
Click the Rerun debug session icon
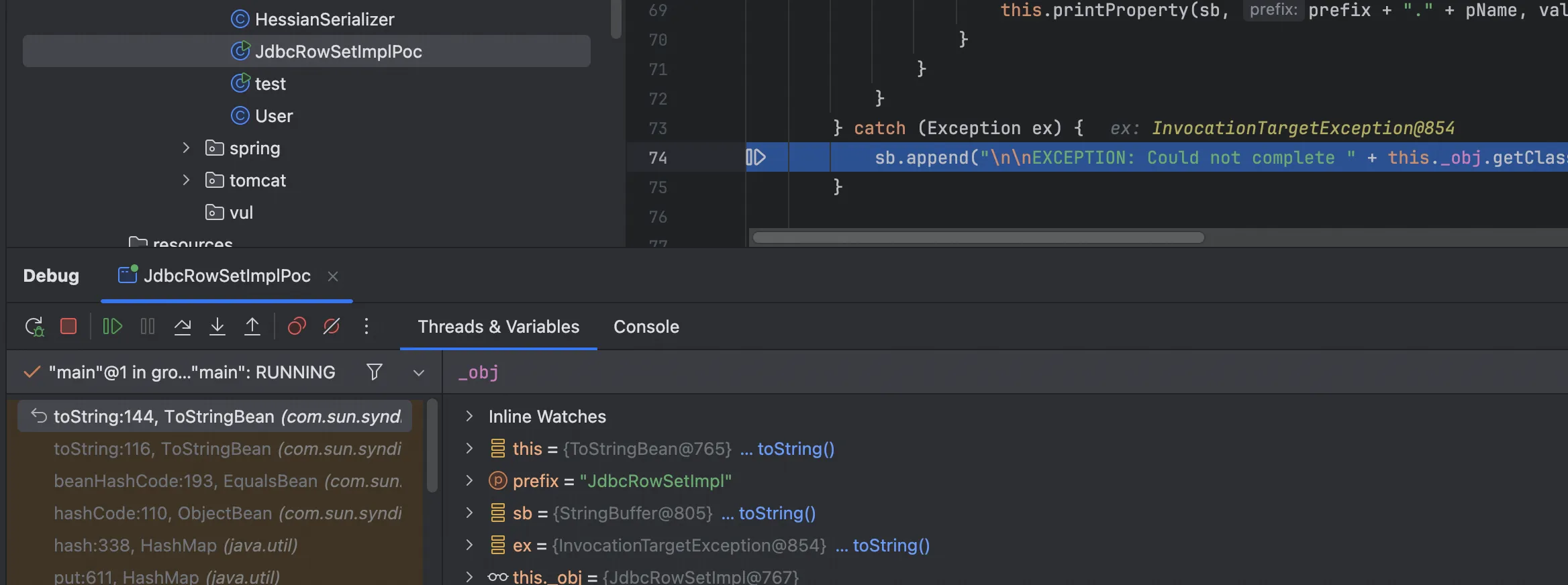34,327
